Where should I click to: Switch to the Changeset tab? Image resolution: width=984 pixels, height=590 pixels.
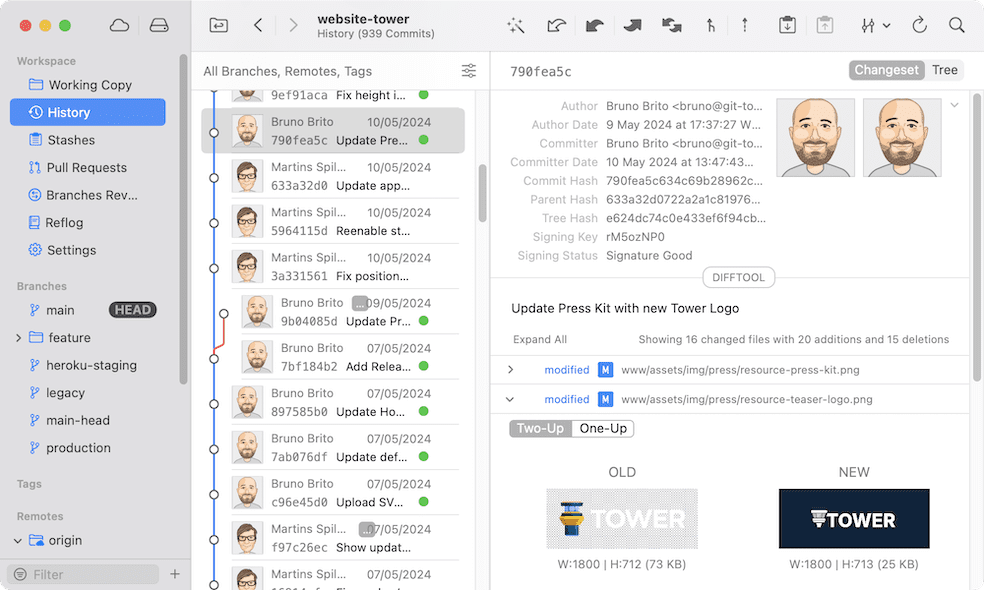(x=886, y=70)
